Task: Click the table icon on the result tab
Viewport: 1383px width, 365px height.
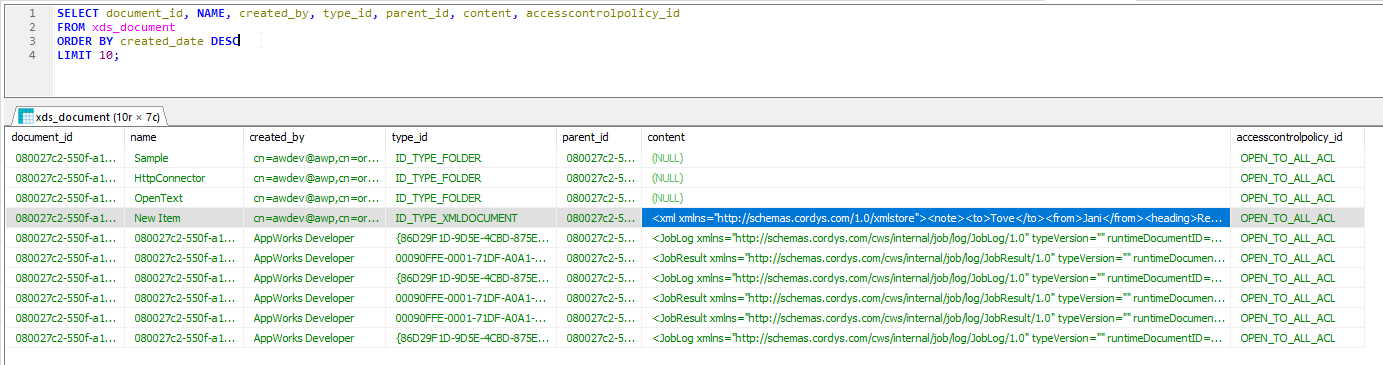Action: 26,116
